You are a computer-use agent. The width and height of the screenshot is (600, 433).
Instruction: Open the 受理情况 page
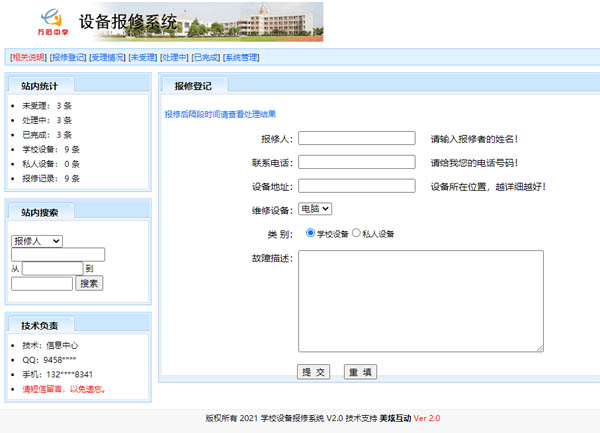coord(105,57)
